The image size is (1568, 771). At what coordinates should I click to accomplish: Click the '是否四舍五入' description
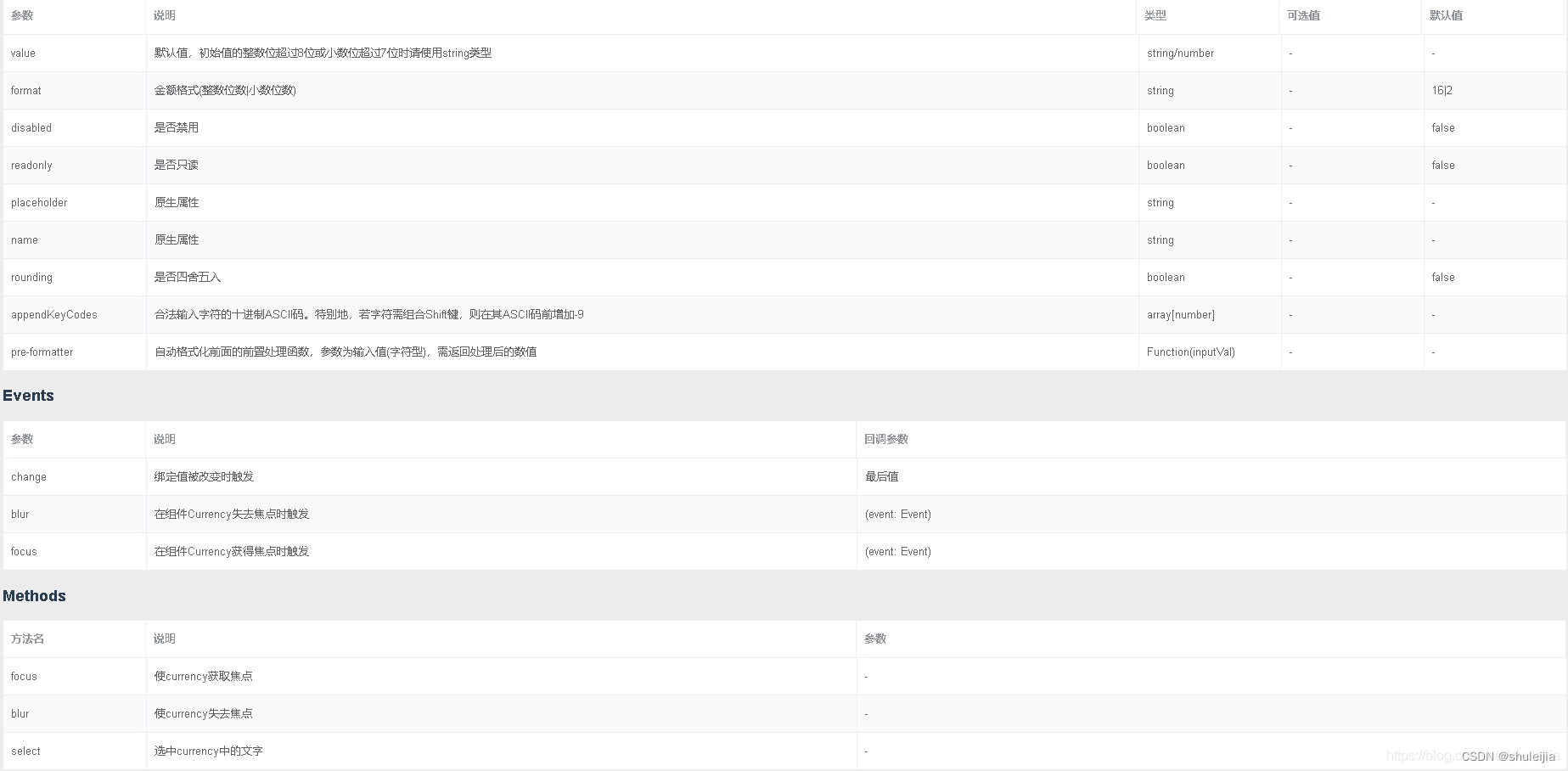pos(187,277)
